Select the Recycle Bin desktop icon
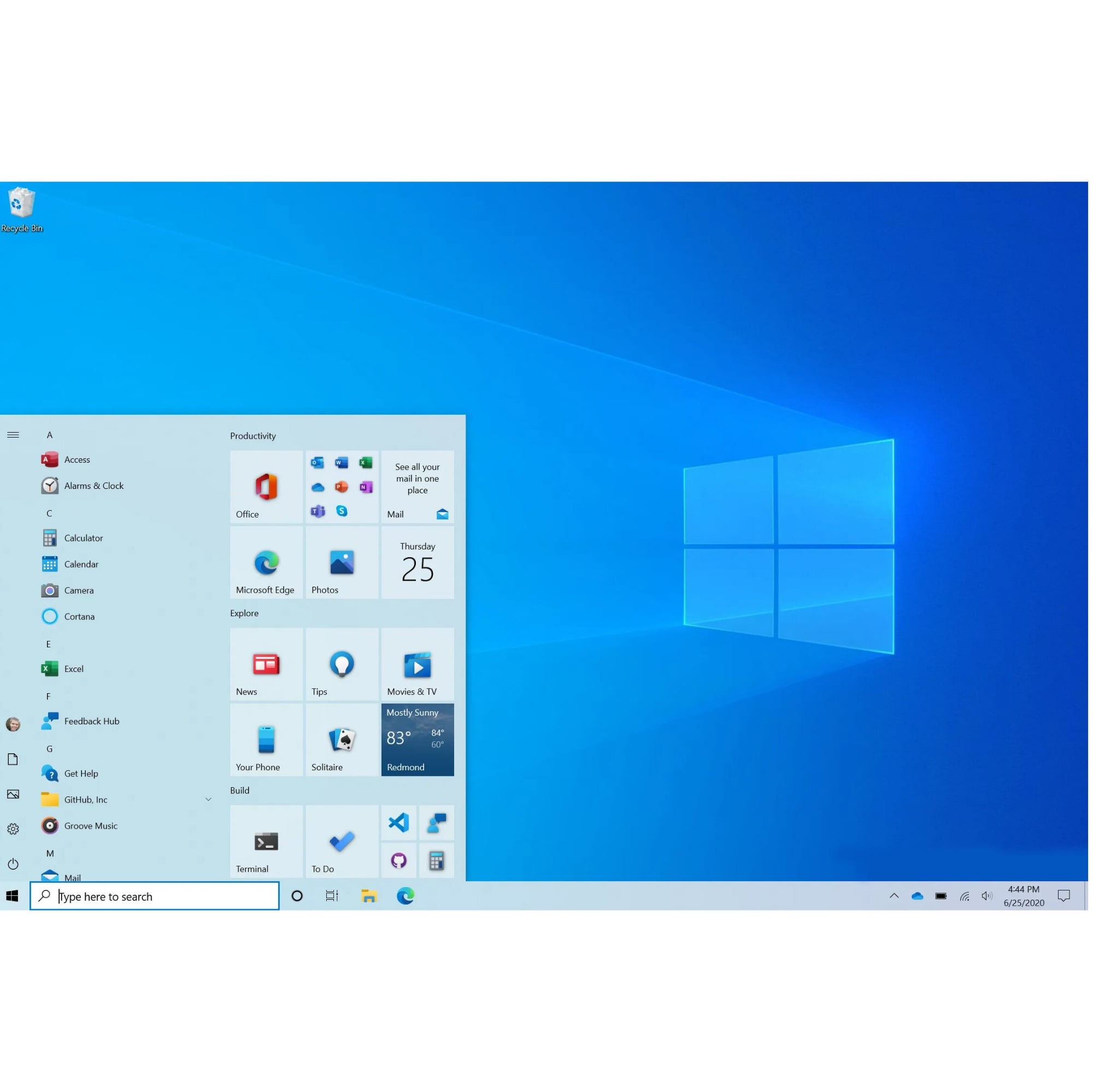Viewport: 1093px width, 1092px height. 21,210
